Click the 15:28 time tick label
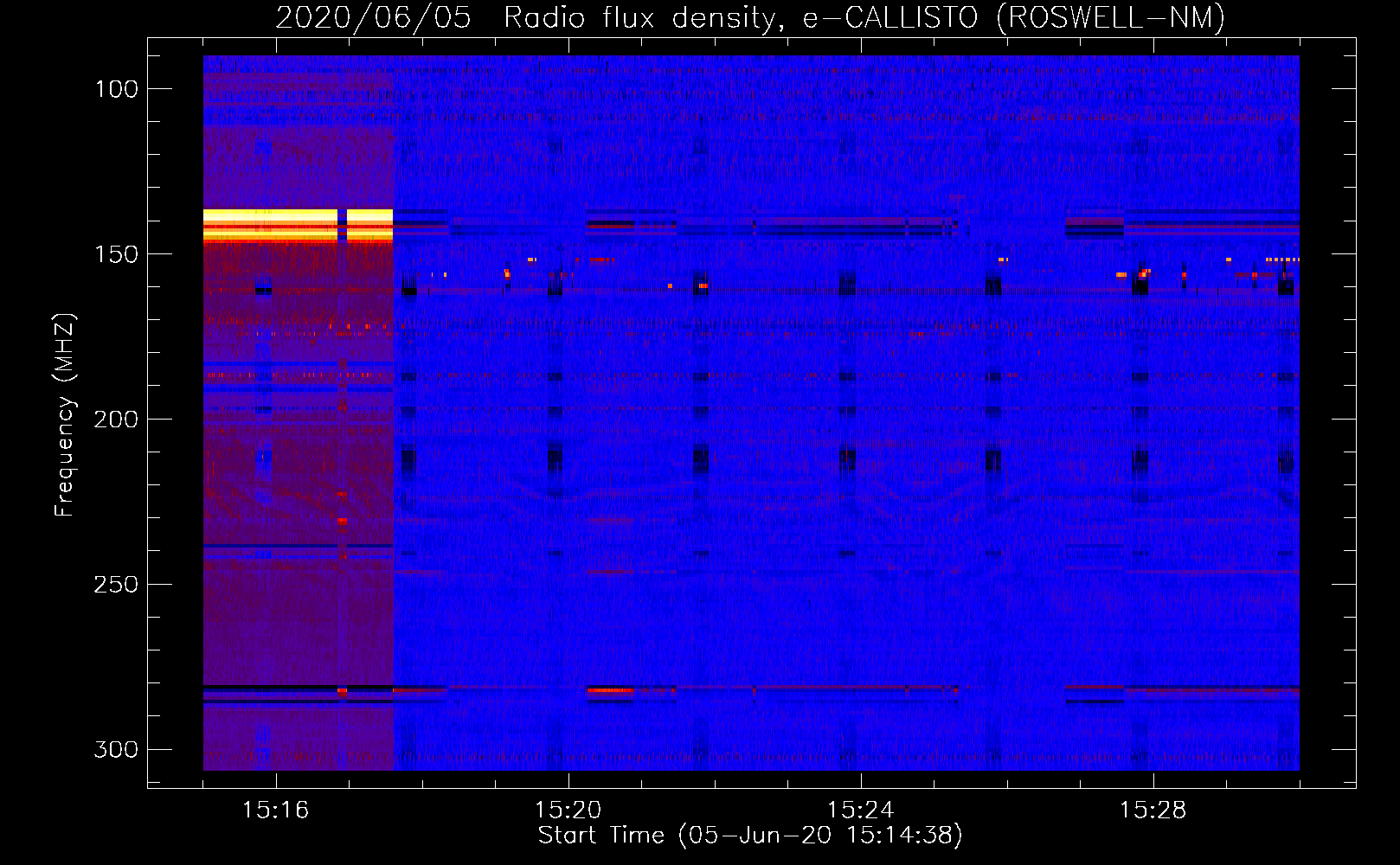This screenshot has width=1400, height=865. click(x=1153, y=811)
